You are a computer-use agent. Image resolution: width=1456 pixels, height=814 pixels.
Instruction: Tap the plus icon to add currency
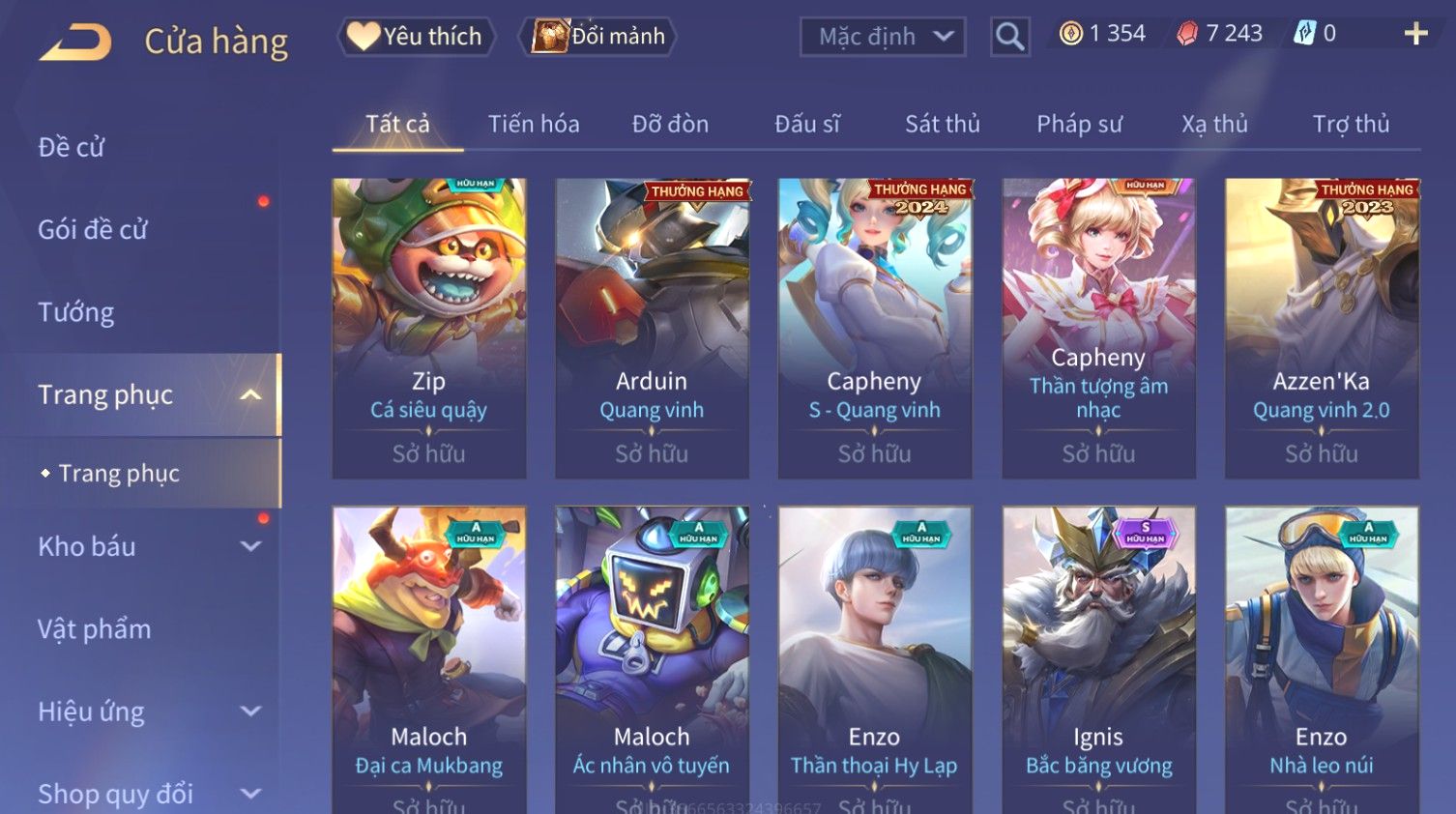(1415, 34)
